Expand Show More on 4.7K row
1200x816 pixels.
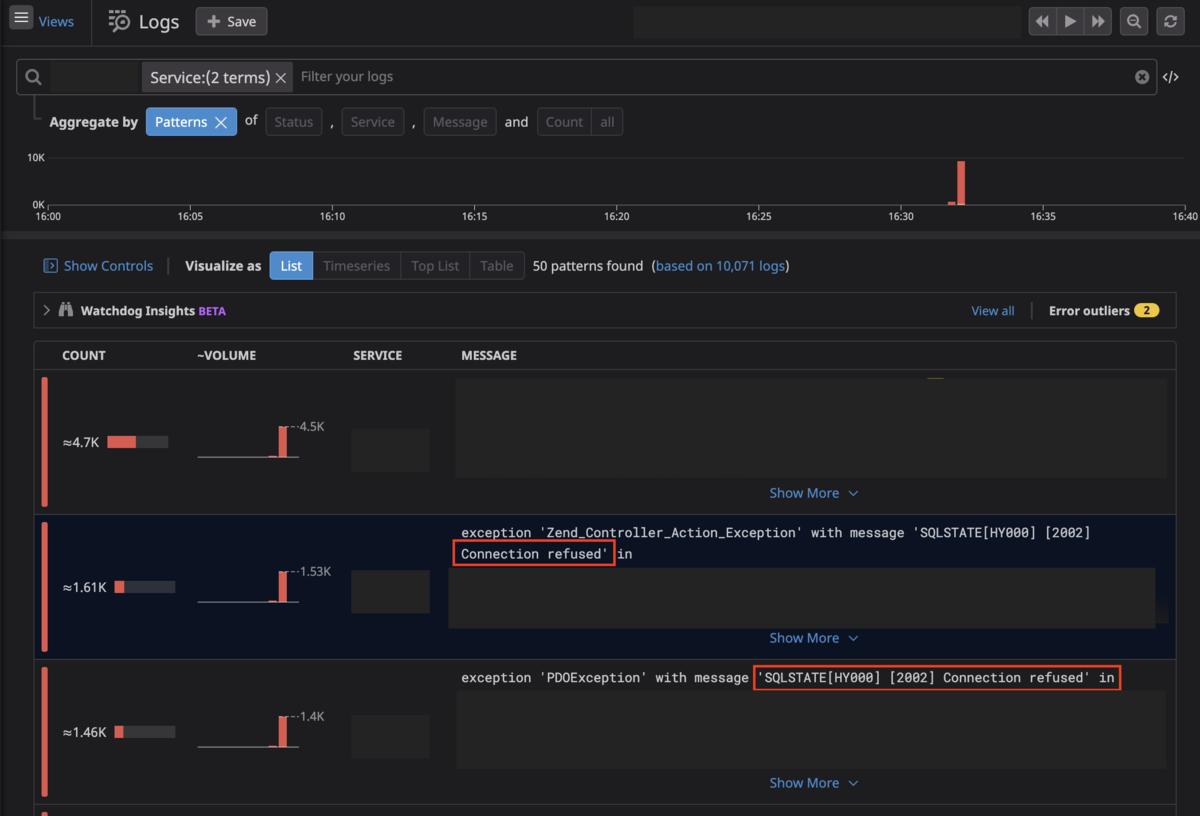tap(813, 493)
